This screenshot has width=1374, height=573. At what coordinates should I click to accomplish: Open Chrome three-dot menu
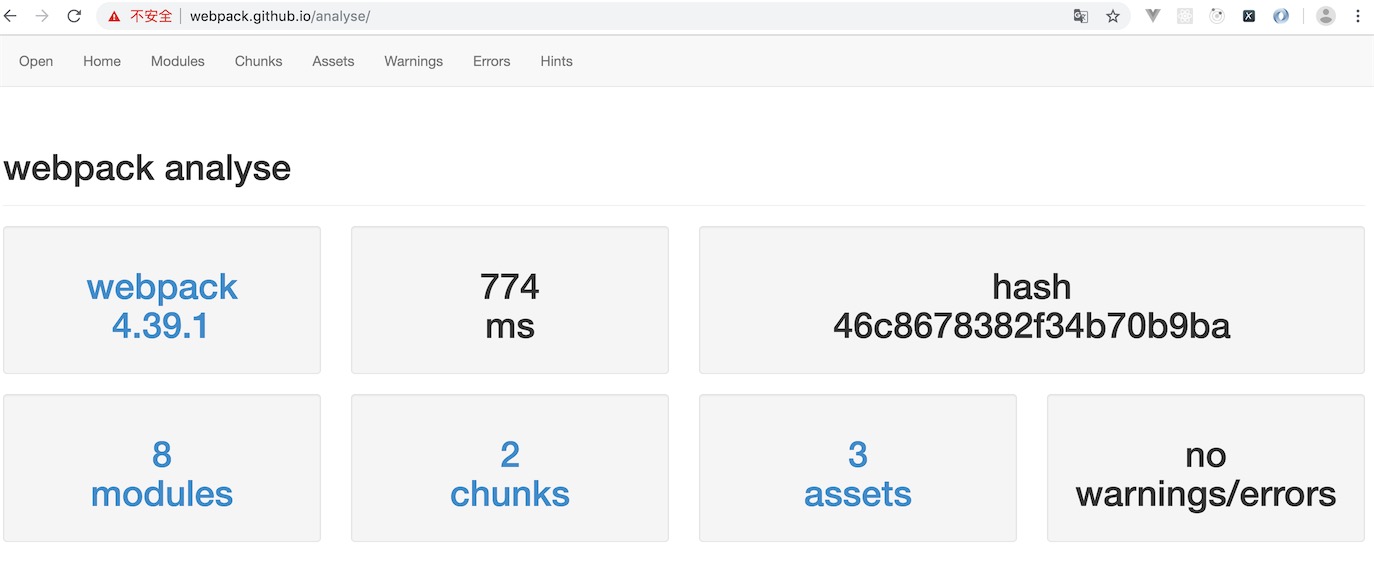[1358, 16]
